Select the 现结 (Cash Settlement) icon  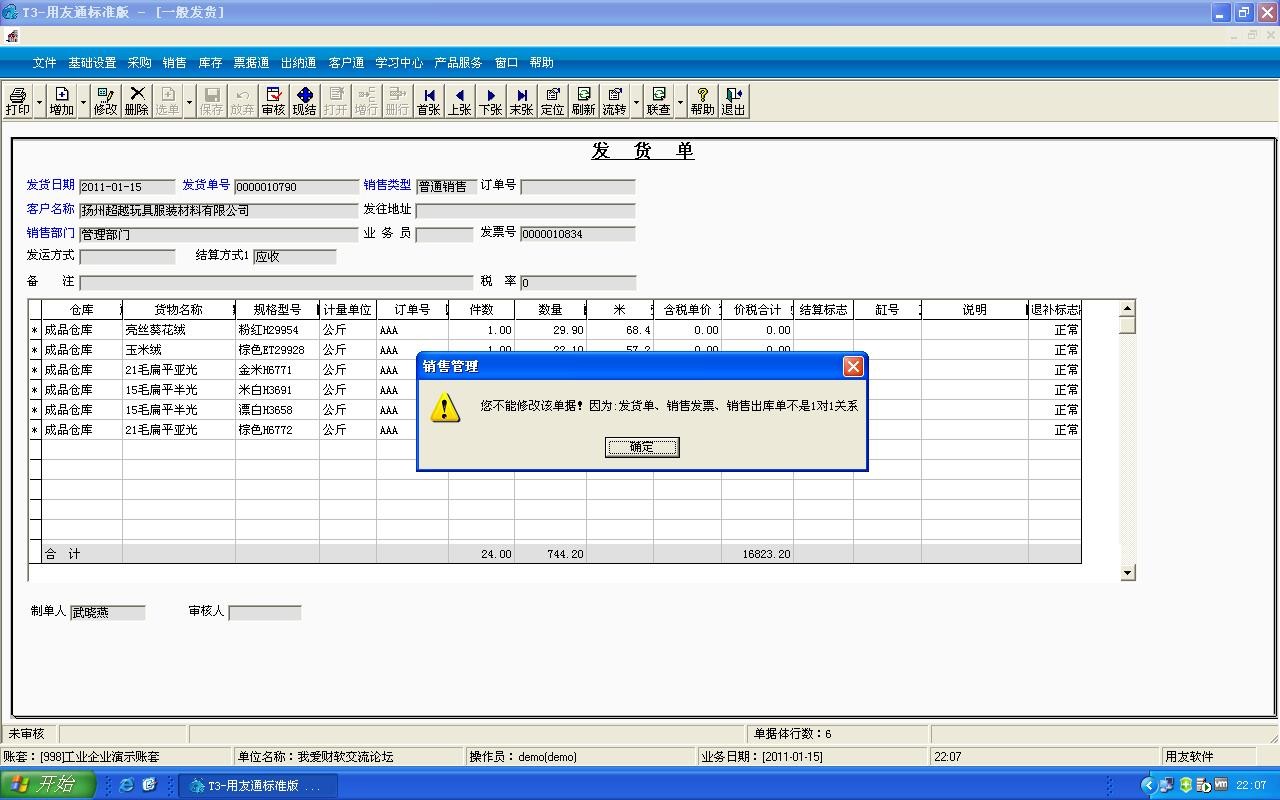click(304, 100)
